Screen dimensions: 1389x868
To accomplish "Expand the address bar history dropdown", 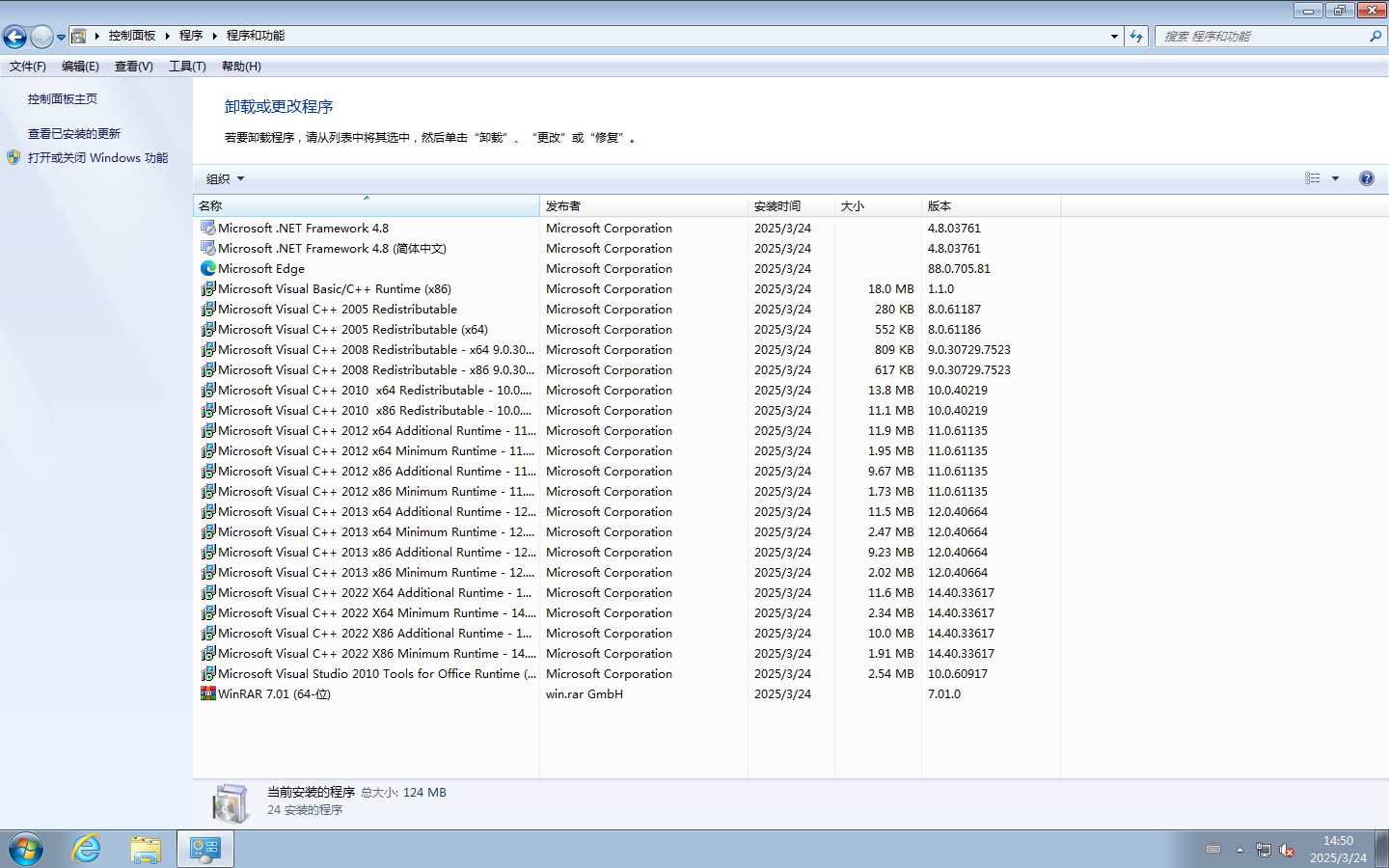I will (1114, 37).
